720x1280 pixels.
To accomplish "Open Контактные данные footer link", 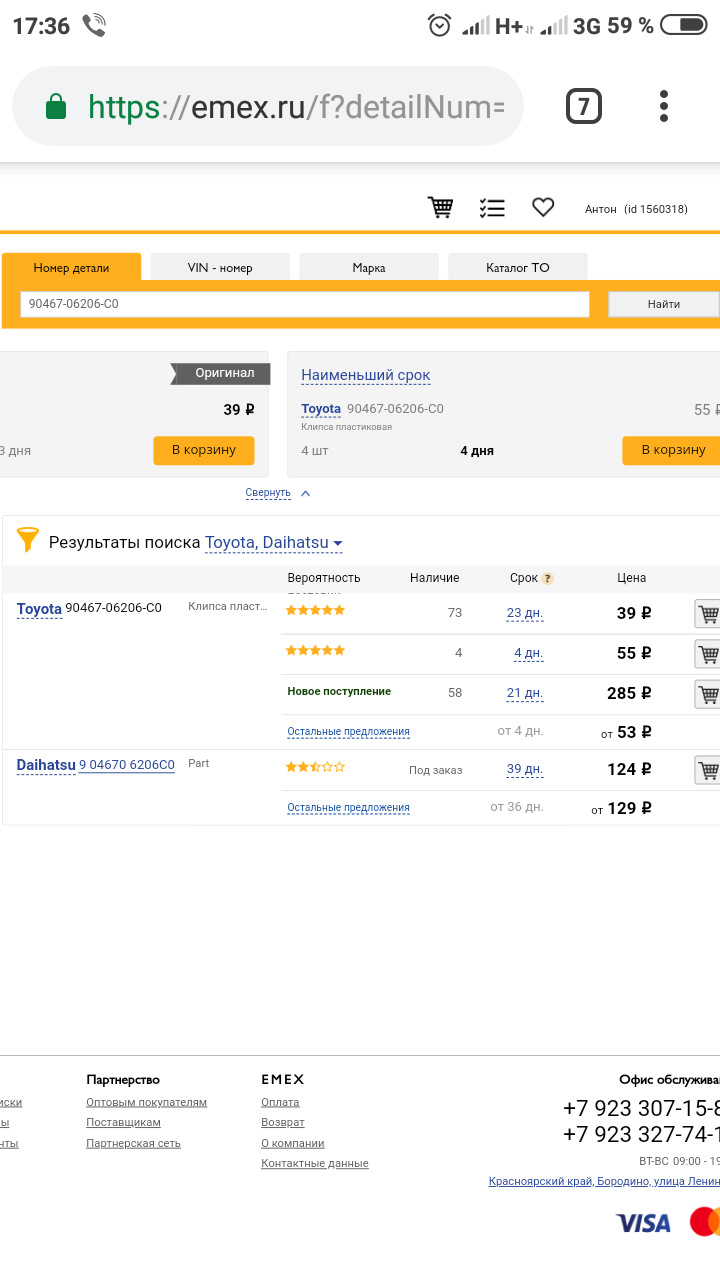I will point(315,1164).
